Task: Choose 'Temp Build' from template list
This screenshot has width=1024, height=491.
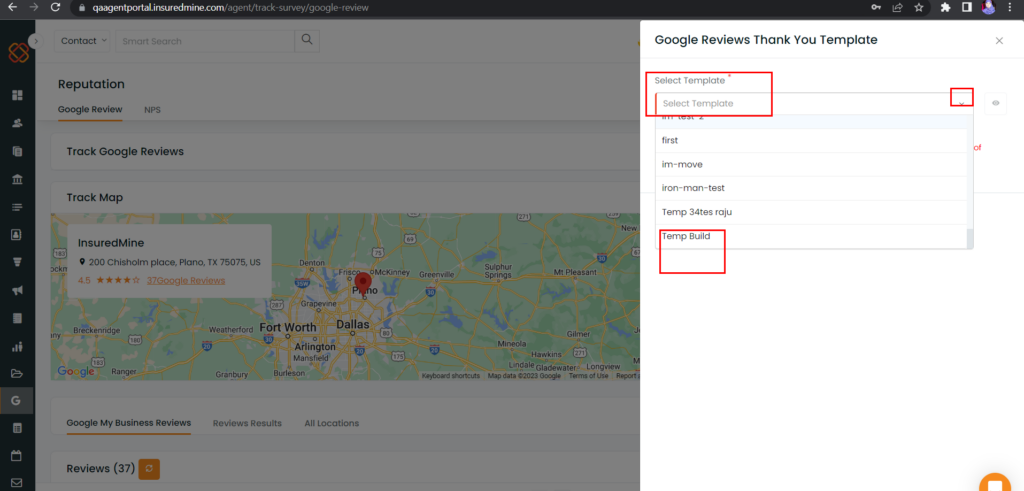Action: tap(811, 236)
